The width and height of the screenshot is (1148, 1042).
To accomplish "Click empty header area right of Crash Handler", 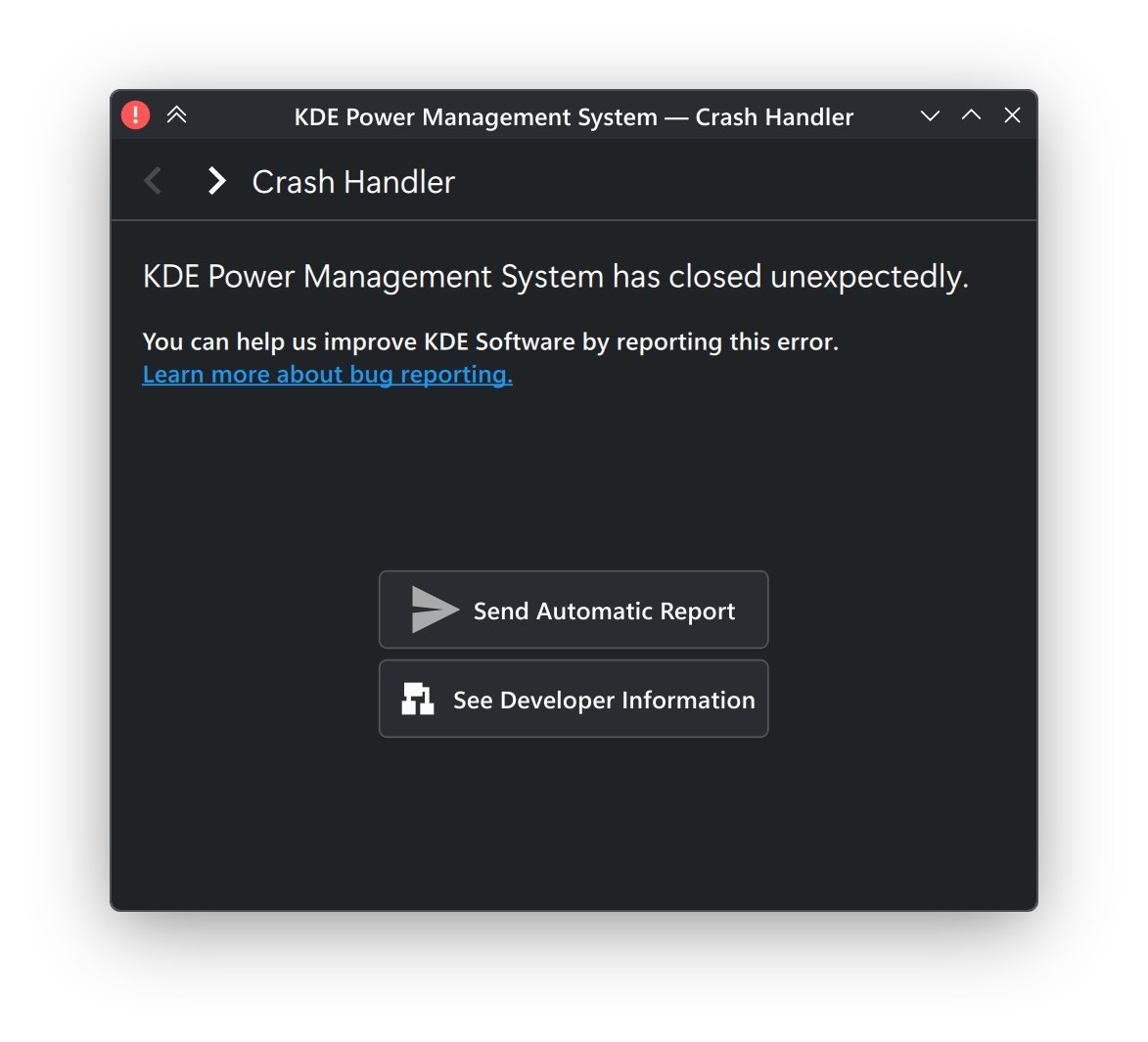I will point(744,181).
